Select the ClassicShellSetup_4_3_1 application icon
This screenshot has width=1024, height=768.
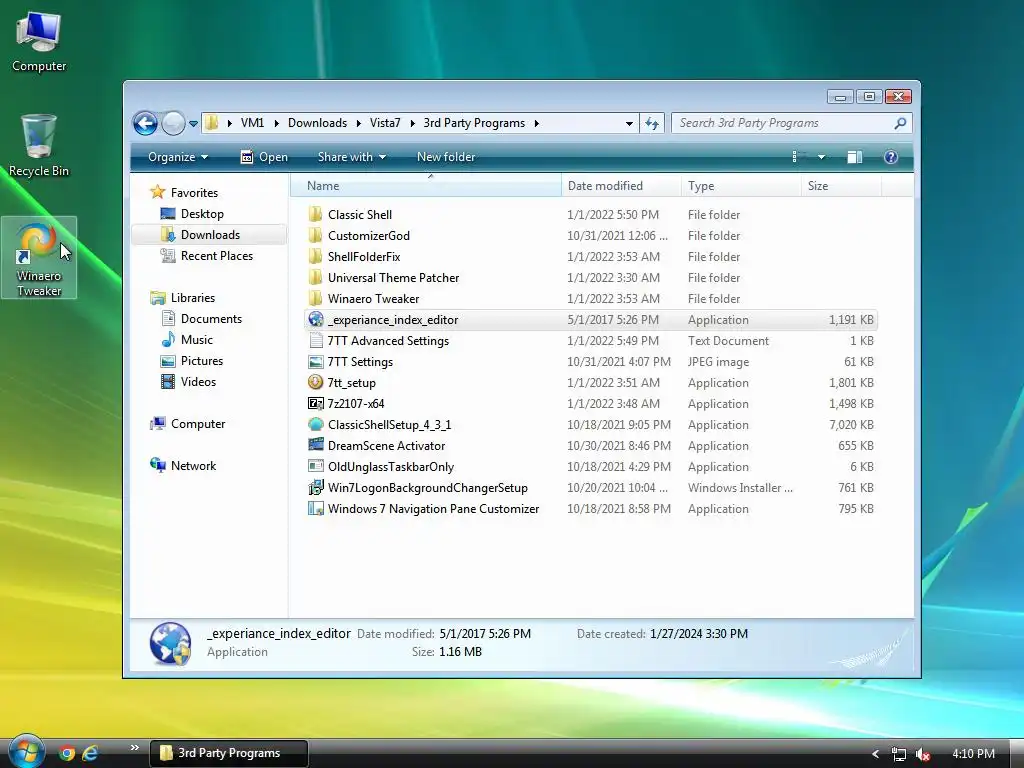(315, 424)
